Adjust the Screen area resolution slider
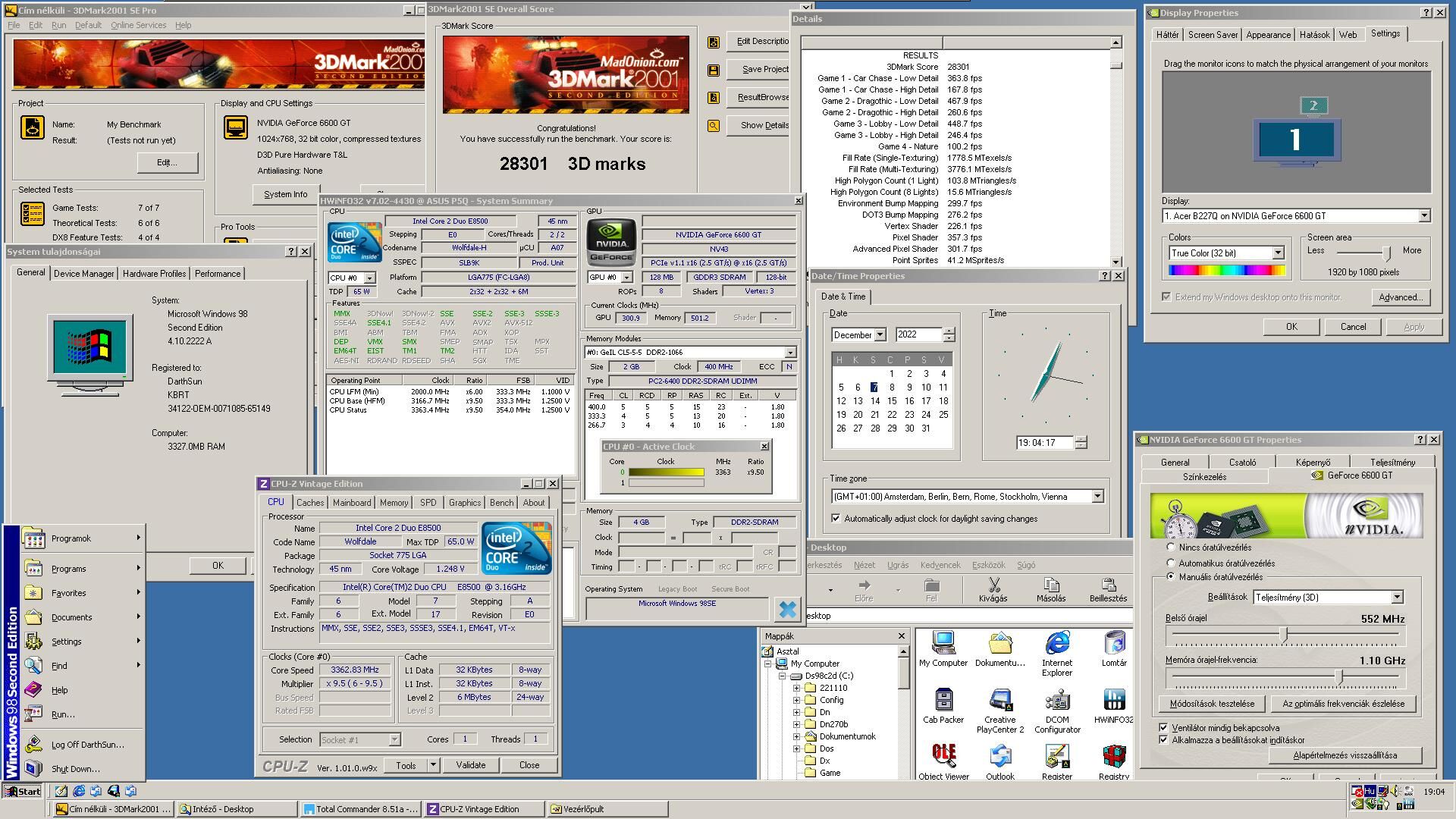 point(1386,253)
